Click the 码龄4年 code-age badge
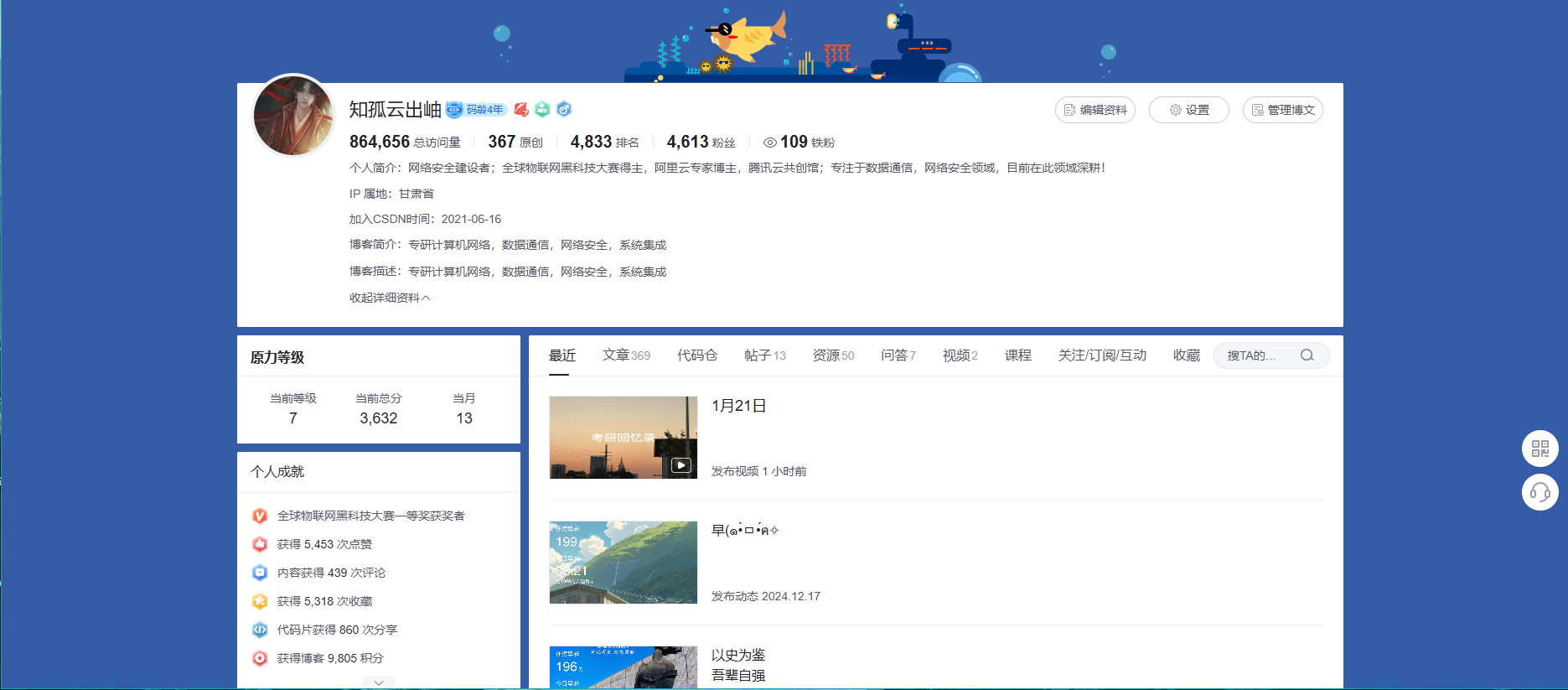This screenshot has width=1568, height=690. pyautogui.click(x=476, y=110)
